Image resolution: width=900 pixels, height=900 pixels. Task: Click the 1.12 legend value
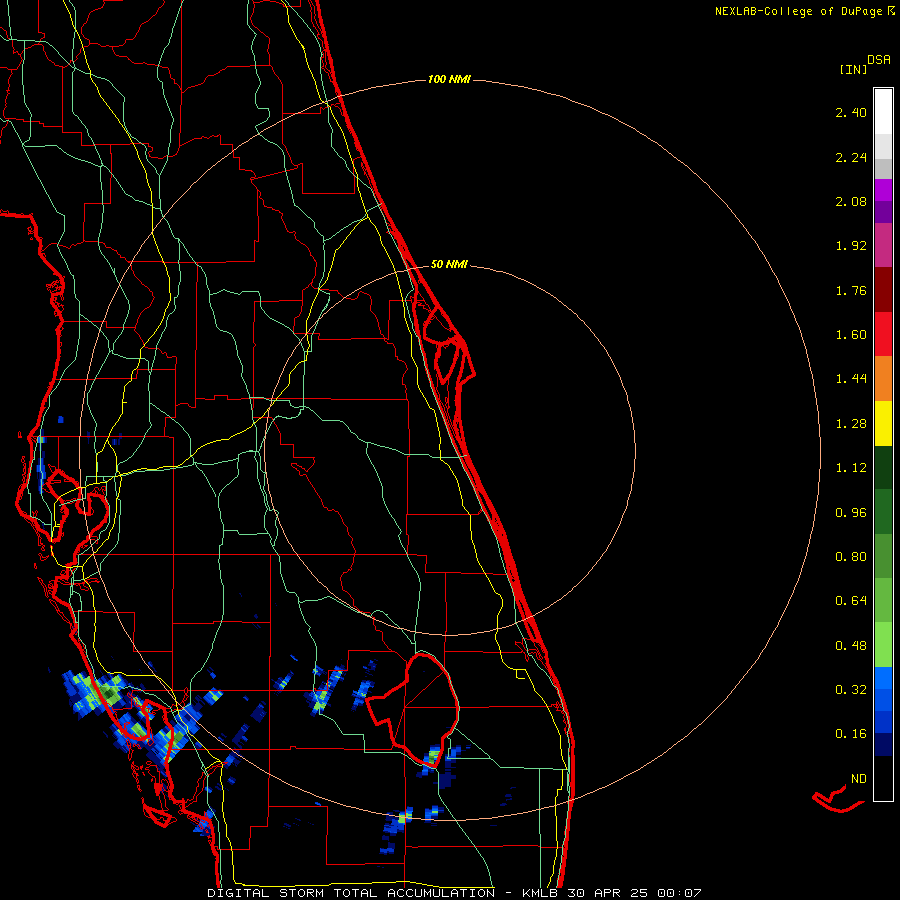click(x=851, y=468)
